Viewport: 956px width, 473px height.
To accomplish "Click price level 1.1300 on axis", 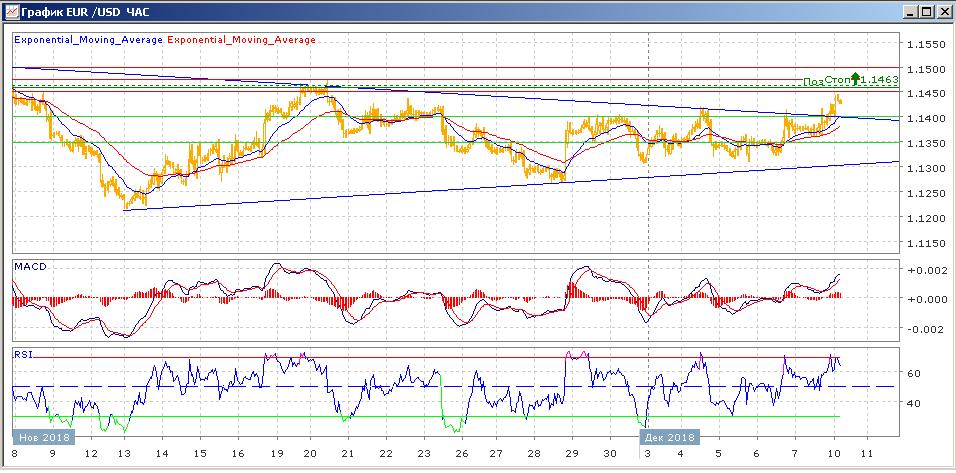I will [x=926, y=168].
